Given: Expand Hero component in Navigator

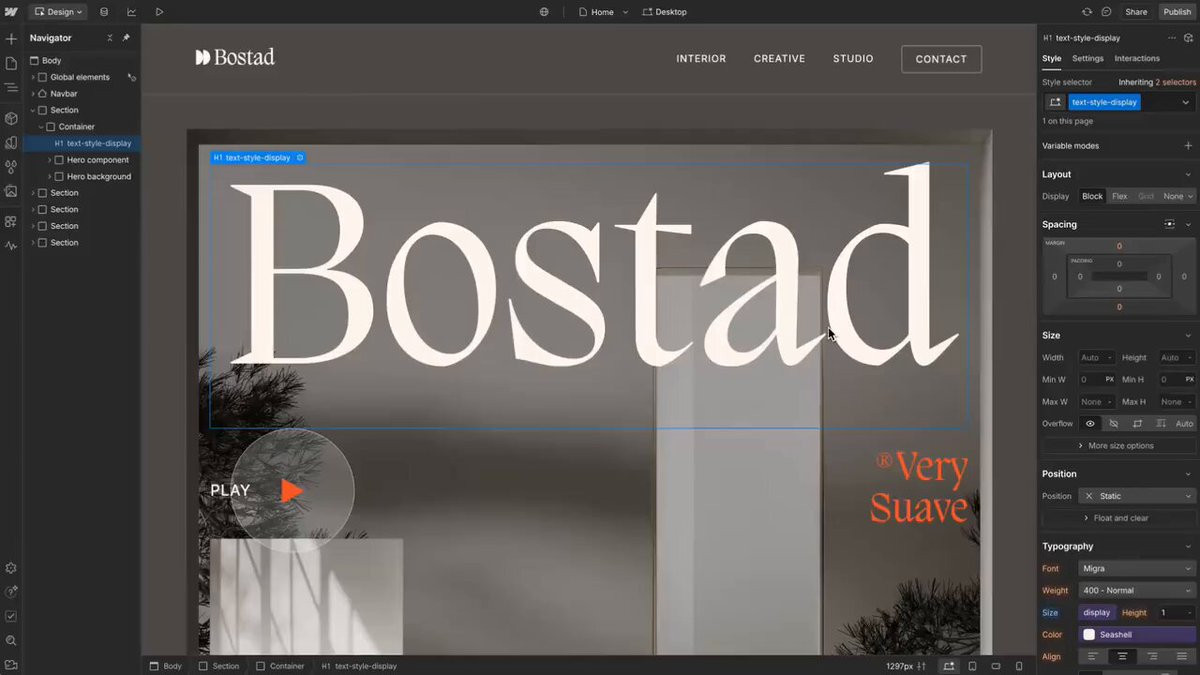Looking at the screenshot, I should [x=50, y=160].
